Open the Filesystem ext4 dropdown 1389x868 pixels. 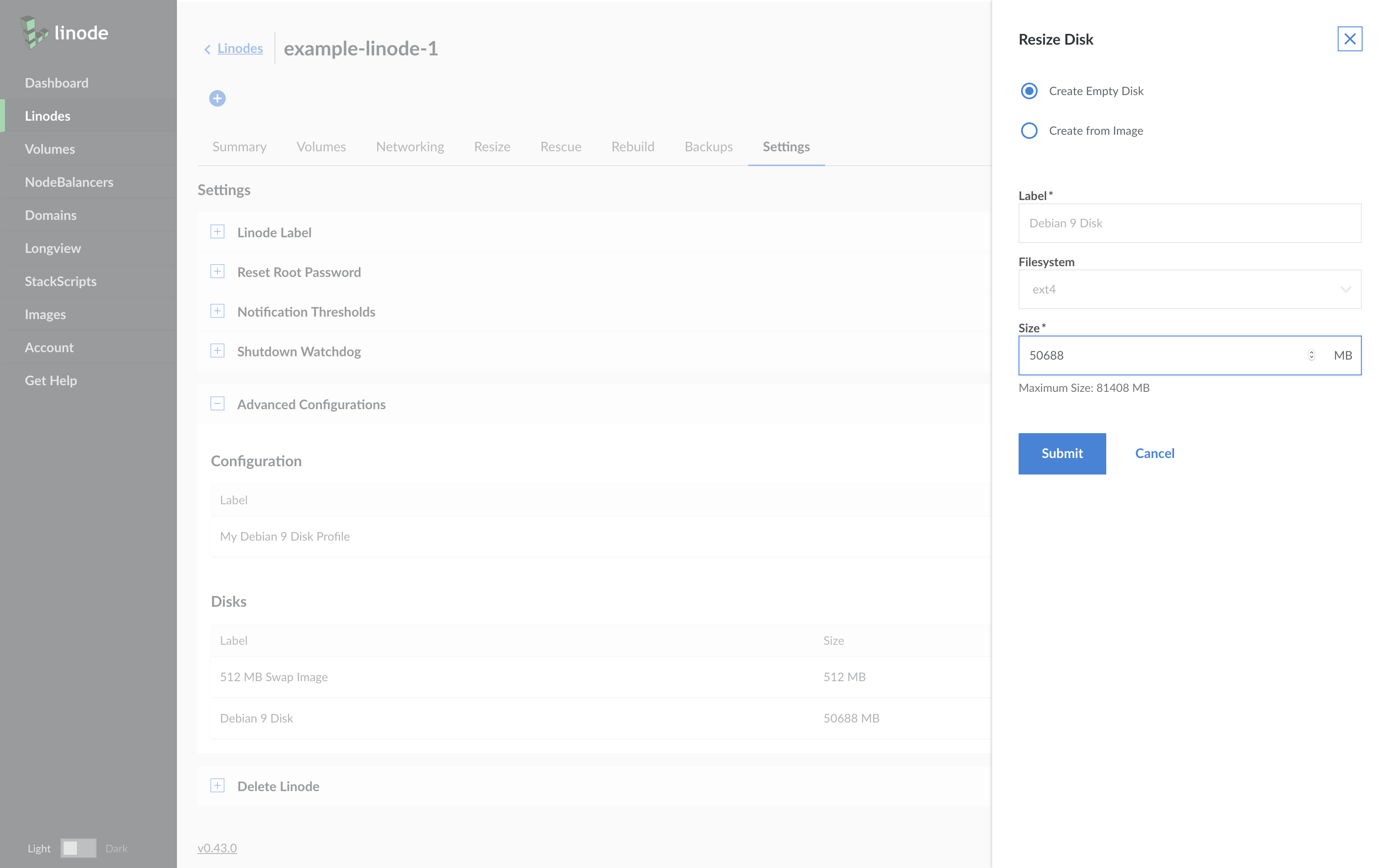coord(1189,289)
